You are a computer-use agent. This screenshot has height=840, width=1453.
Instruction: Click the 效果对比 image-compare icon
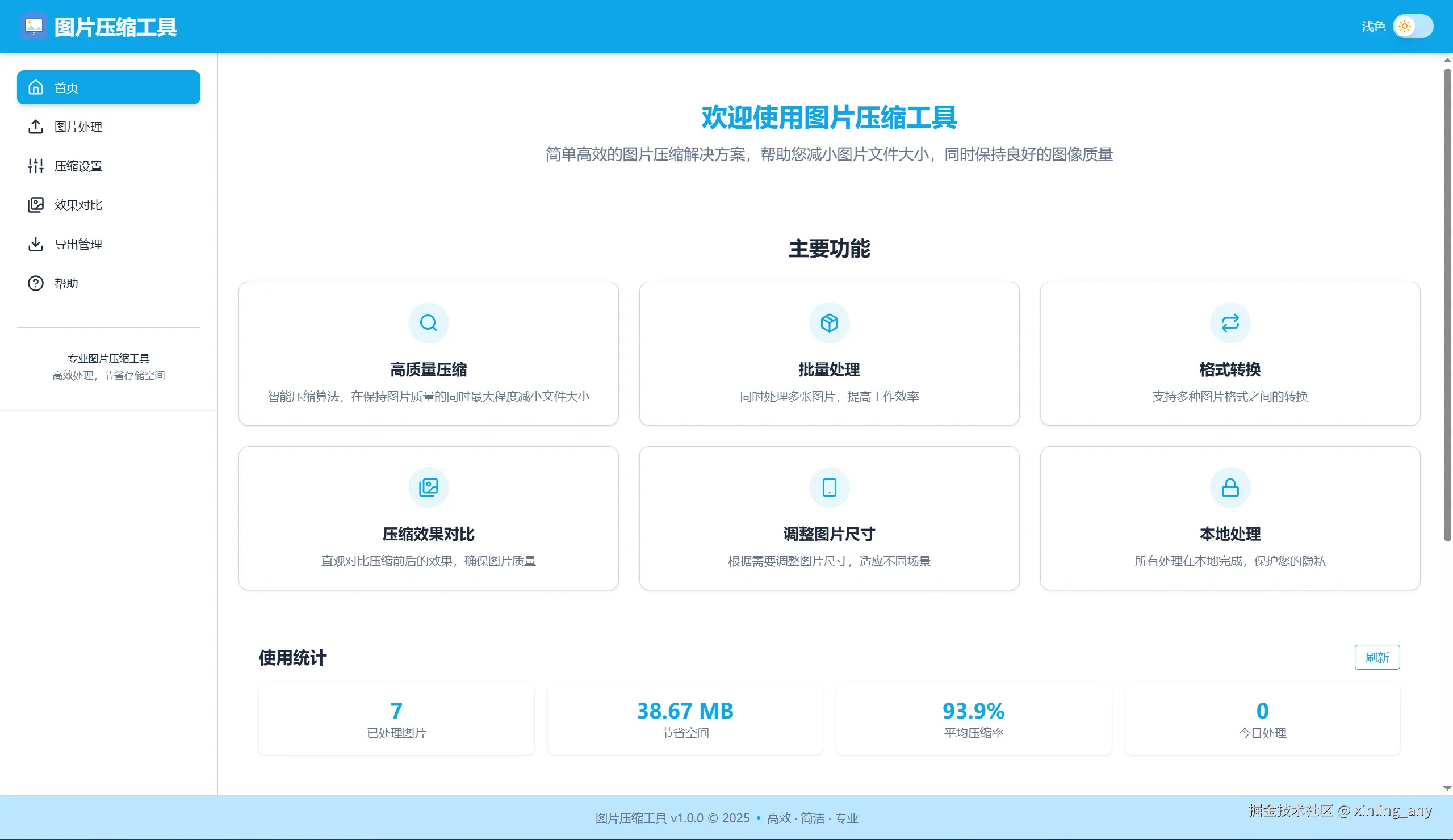(x=36, y=205)
